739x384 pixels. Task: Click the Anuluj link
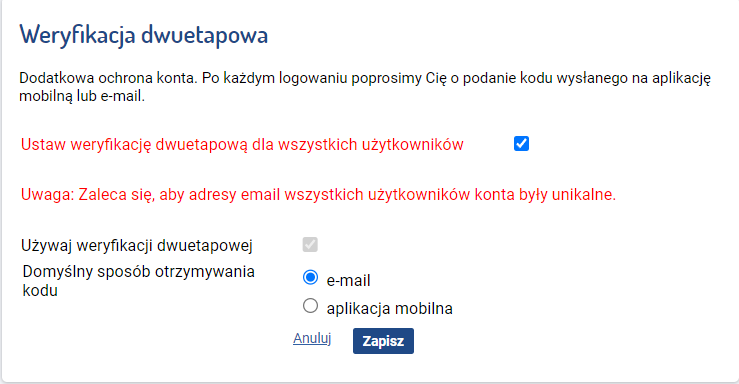(312, 338)
